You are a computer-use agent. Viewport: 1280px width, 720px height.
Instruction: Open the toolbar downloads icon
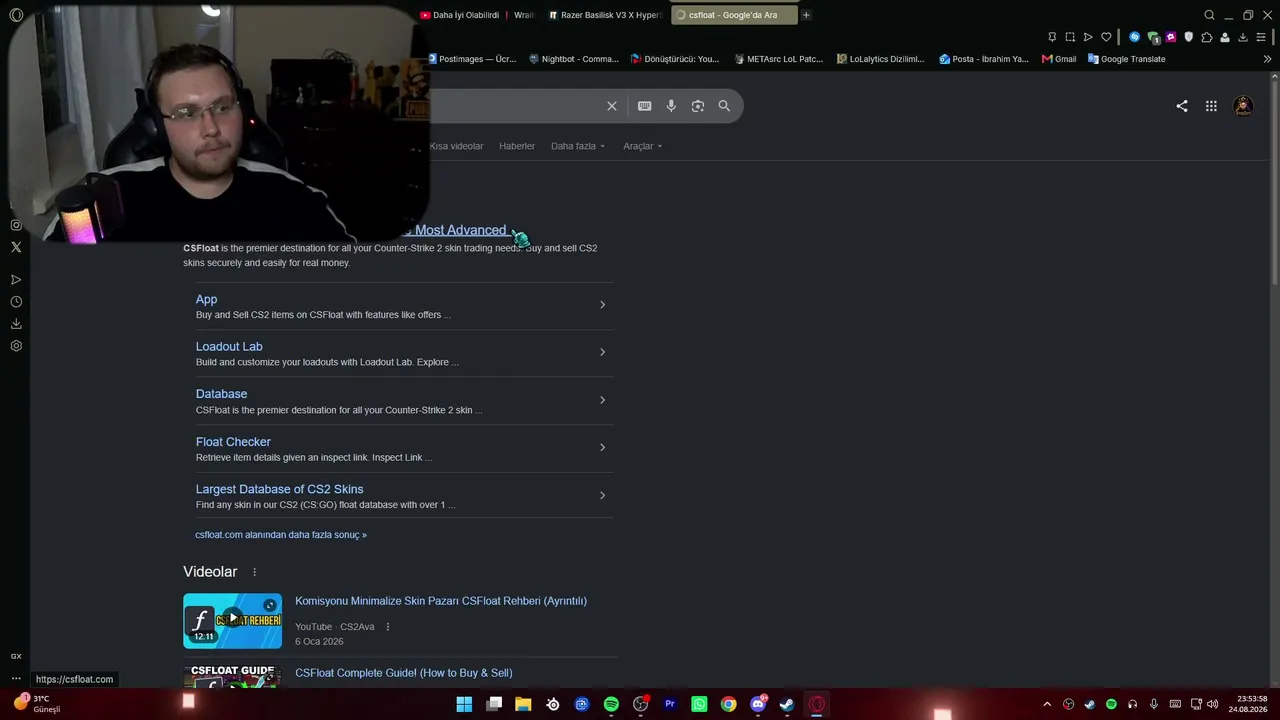[x=1243, y=37]
